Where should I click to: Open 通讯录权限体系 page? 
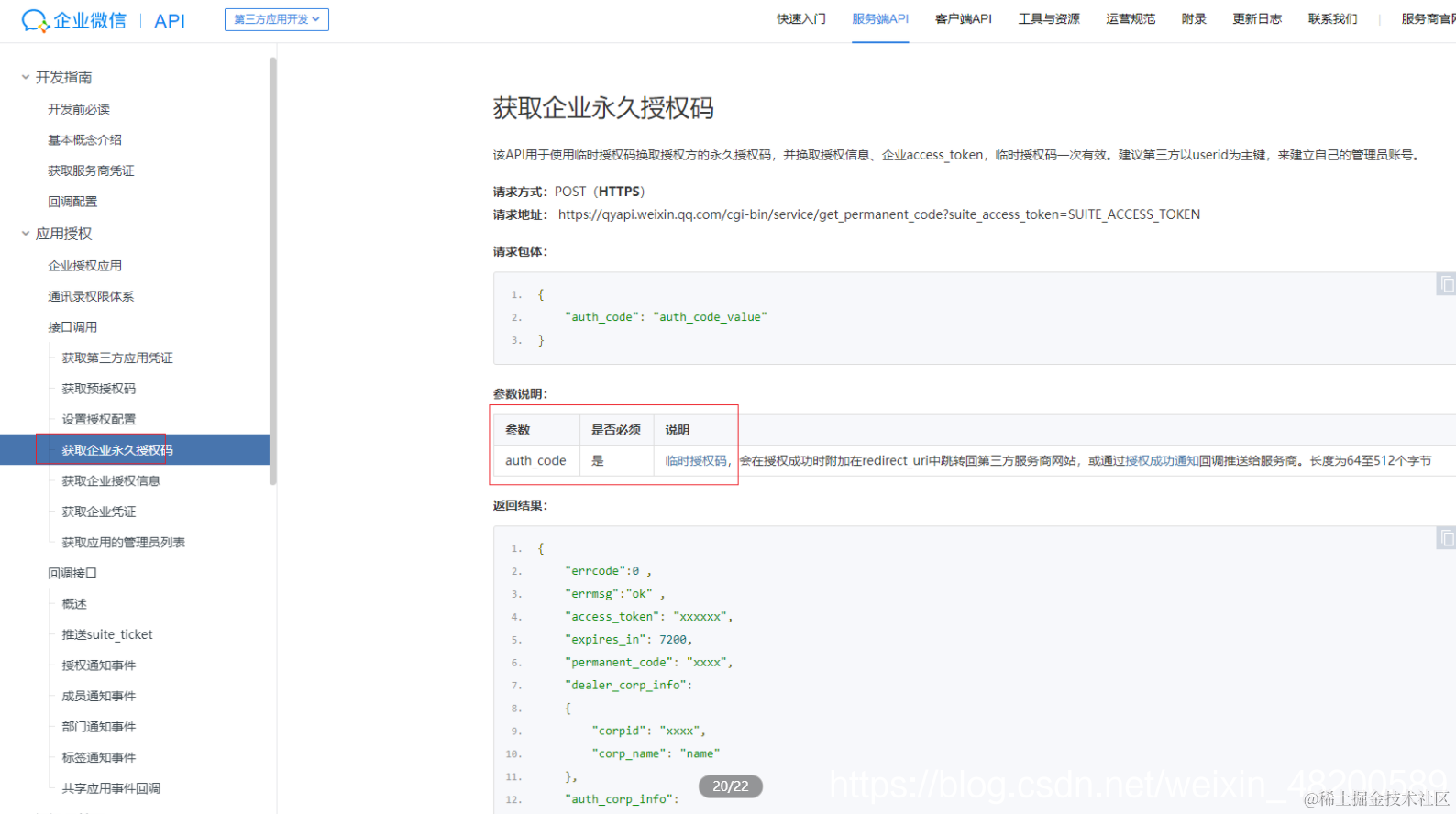pos(91,297)
